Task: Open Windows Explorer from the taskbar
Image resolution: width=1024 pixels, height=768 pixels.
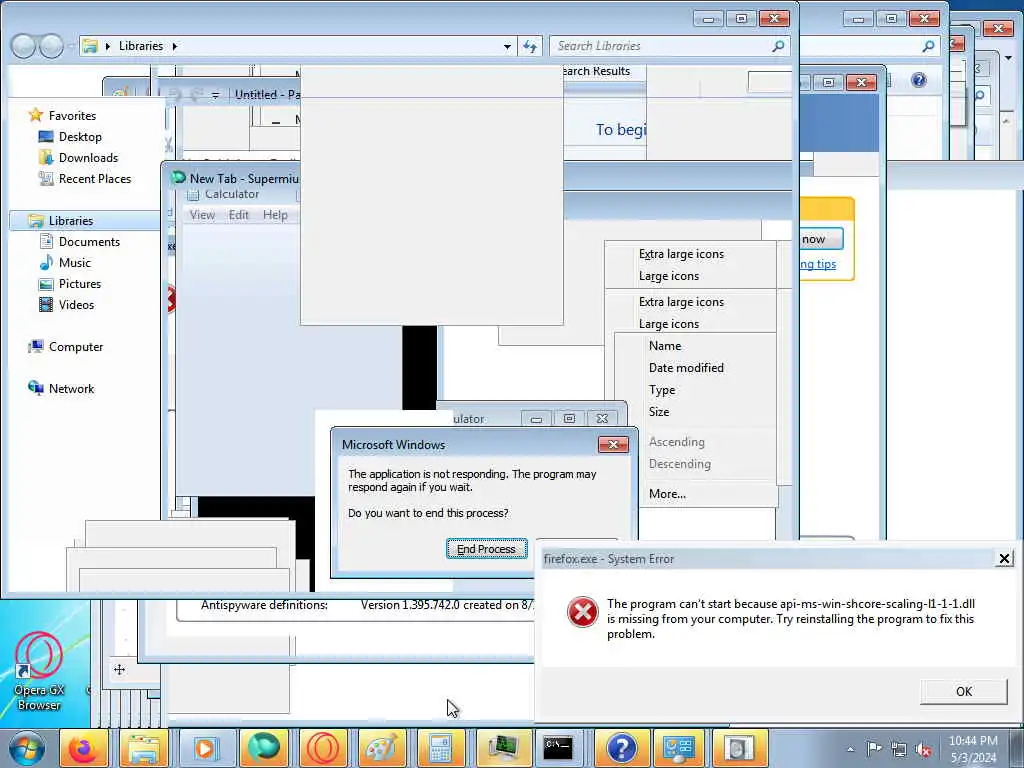Action: click(144, 748)
